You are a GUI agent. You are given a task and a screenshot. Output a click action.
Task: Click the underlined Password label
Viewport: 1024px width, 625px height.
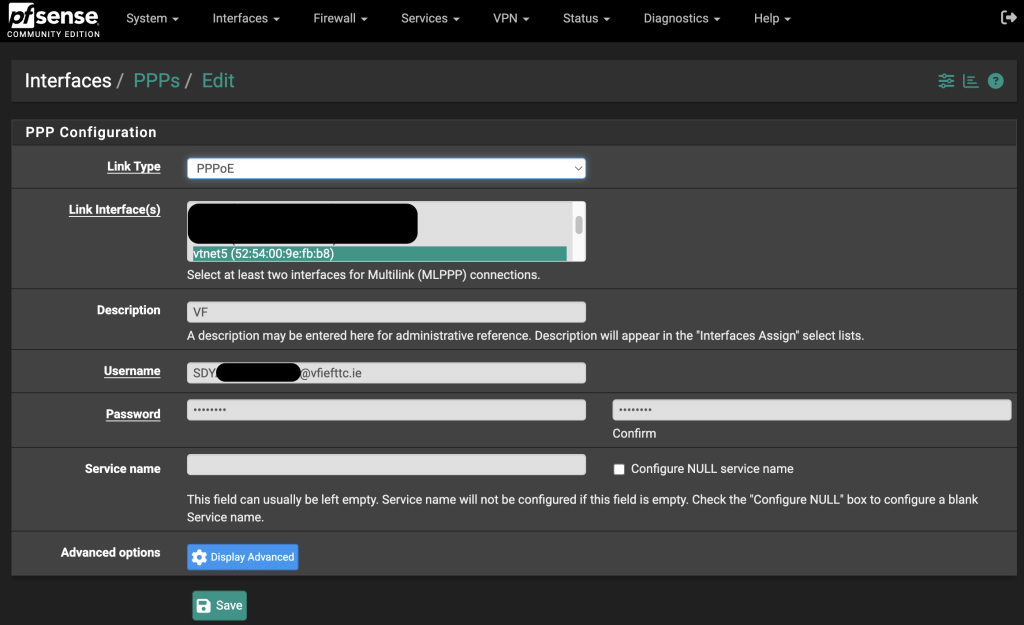click(x=133, y=414)
